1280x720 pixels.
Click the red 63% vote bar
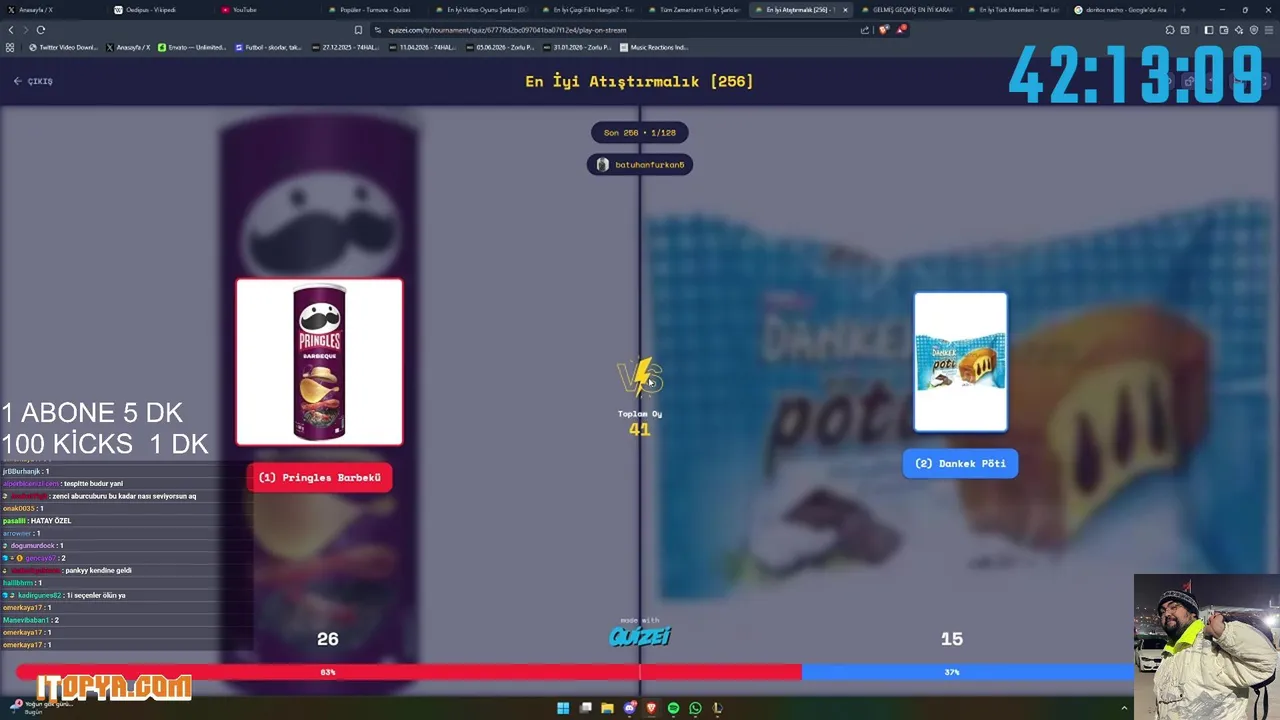click(x=409, y=672)
